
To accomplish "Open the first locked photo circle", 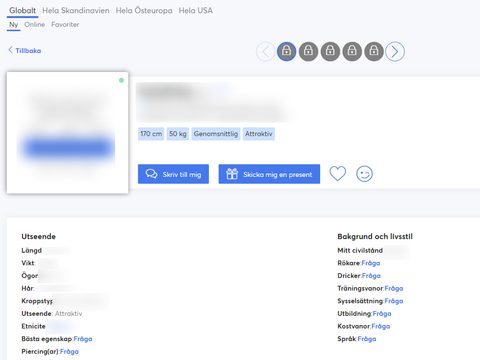I will [286, 51].
